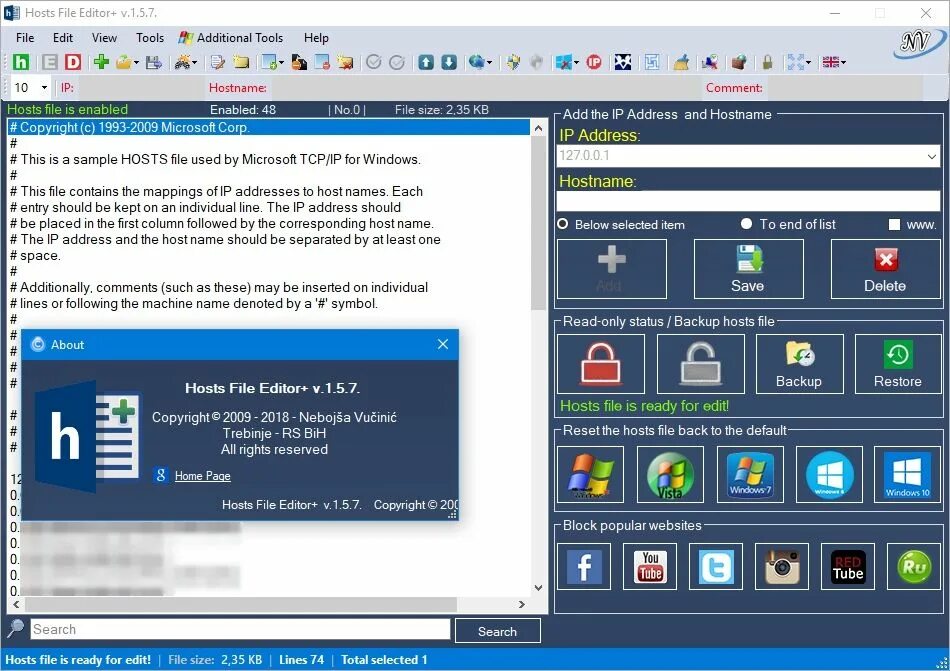Open the Tools menu
The height and width of the screenshot is (671, 950).
coord(150,38)
